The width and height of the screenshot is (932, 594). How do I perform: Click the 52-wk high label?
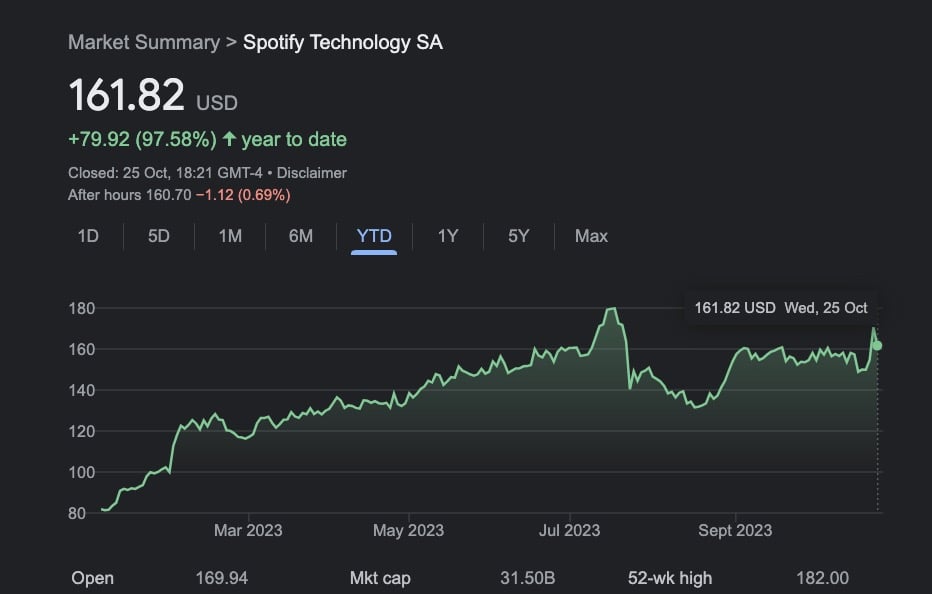[669, 578]
